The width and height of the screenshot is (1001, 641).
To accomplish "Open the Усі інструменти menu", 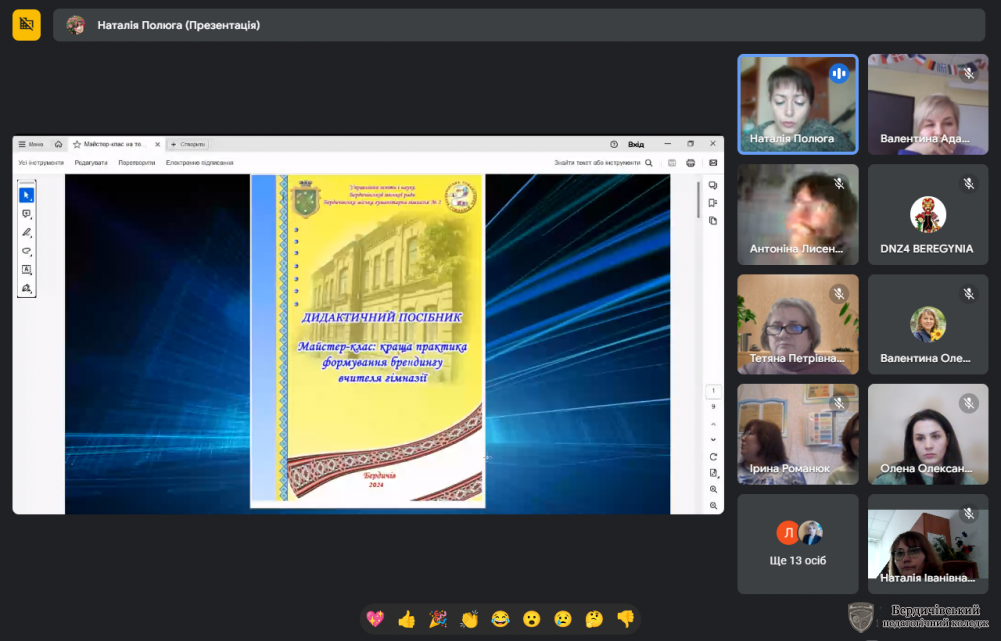I will (x=41, y=162).
